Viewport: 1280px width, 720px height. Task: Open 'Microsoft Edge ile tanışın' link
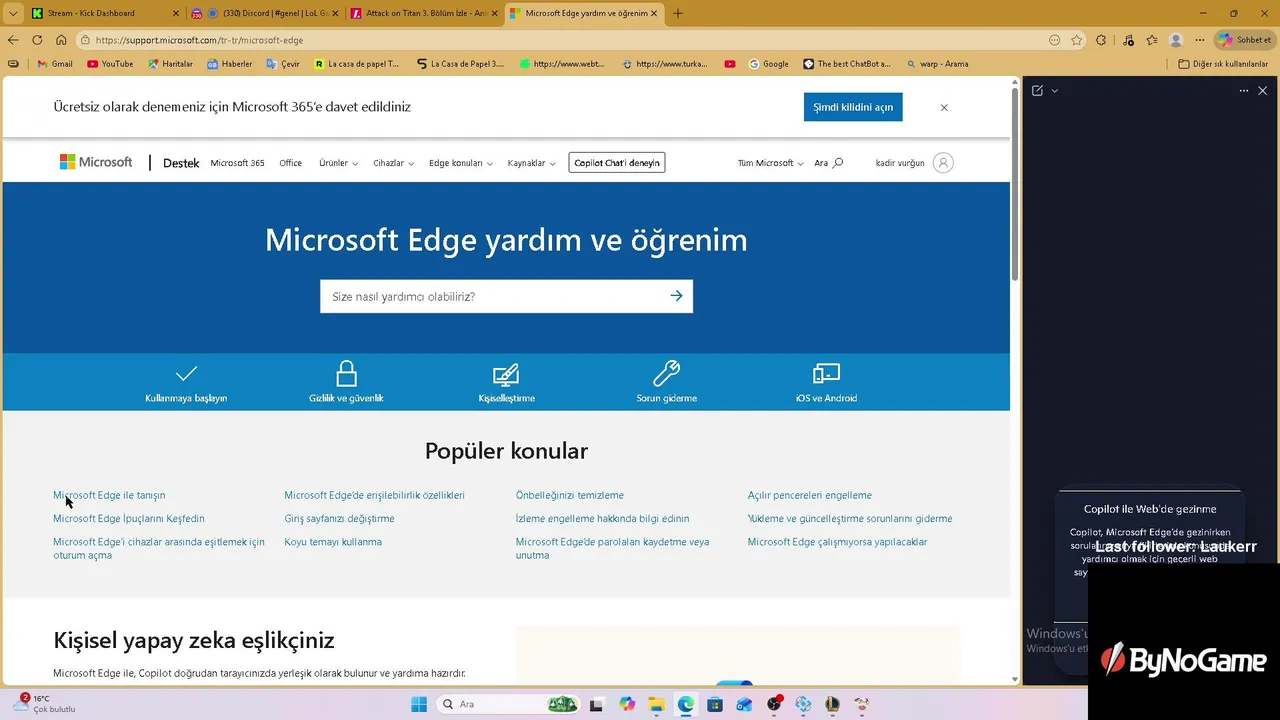point(109,495)
